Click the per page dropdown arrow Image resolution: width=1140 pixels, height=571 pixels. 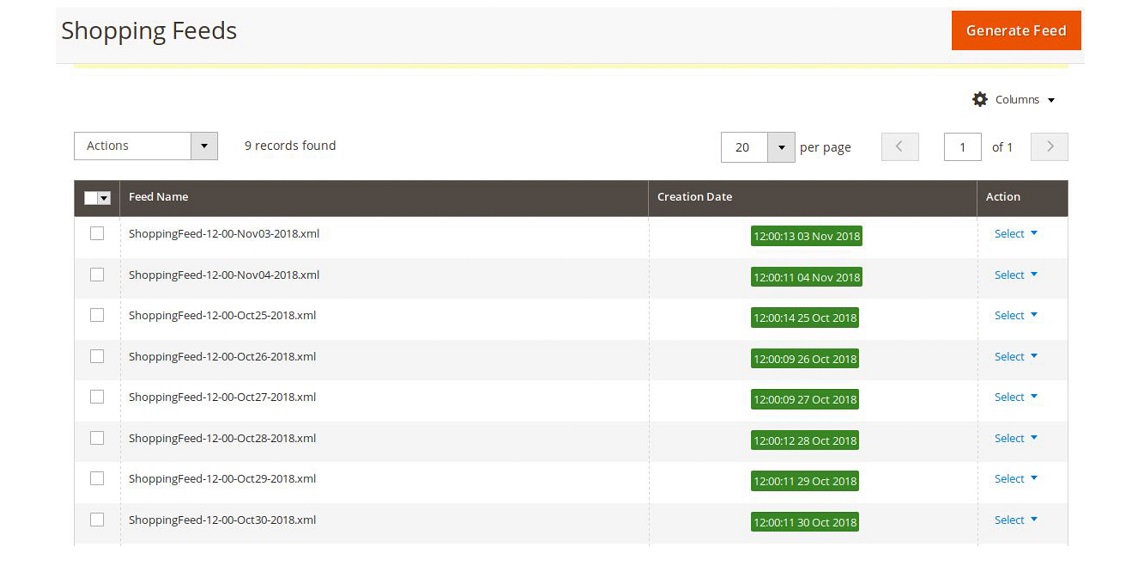pyautogui.click(x=781, y=147)
